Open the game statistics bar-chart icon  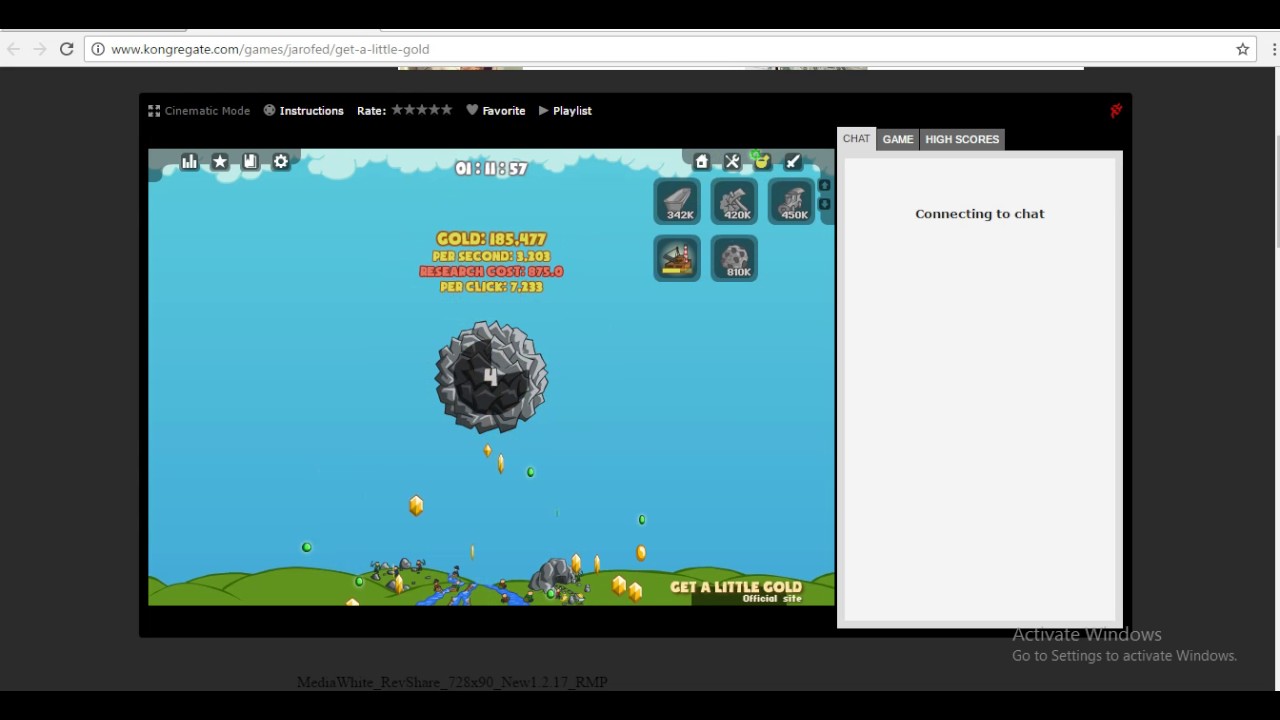point(190,162)
